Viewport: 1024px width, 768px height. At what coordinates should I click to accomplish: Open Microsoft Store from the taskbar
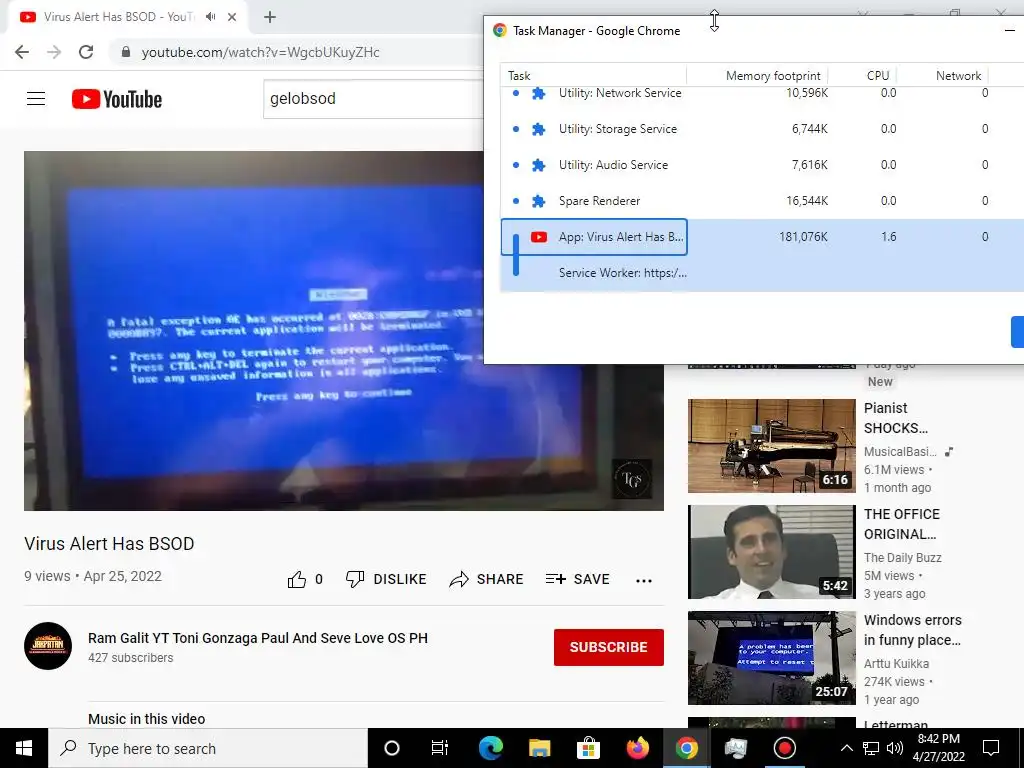coord(588,748)
